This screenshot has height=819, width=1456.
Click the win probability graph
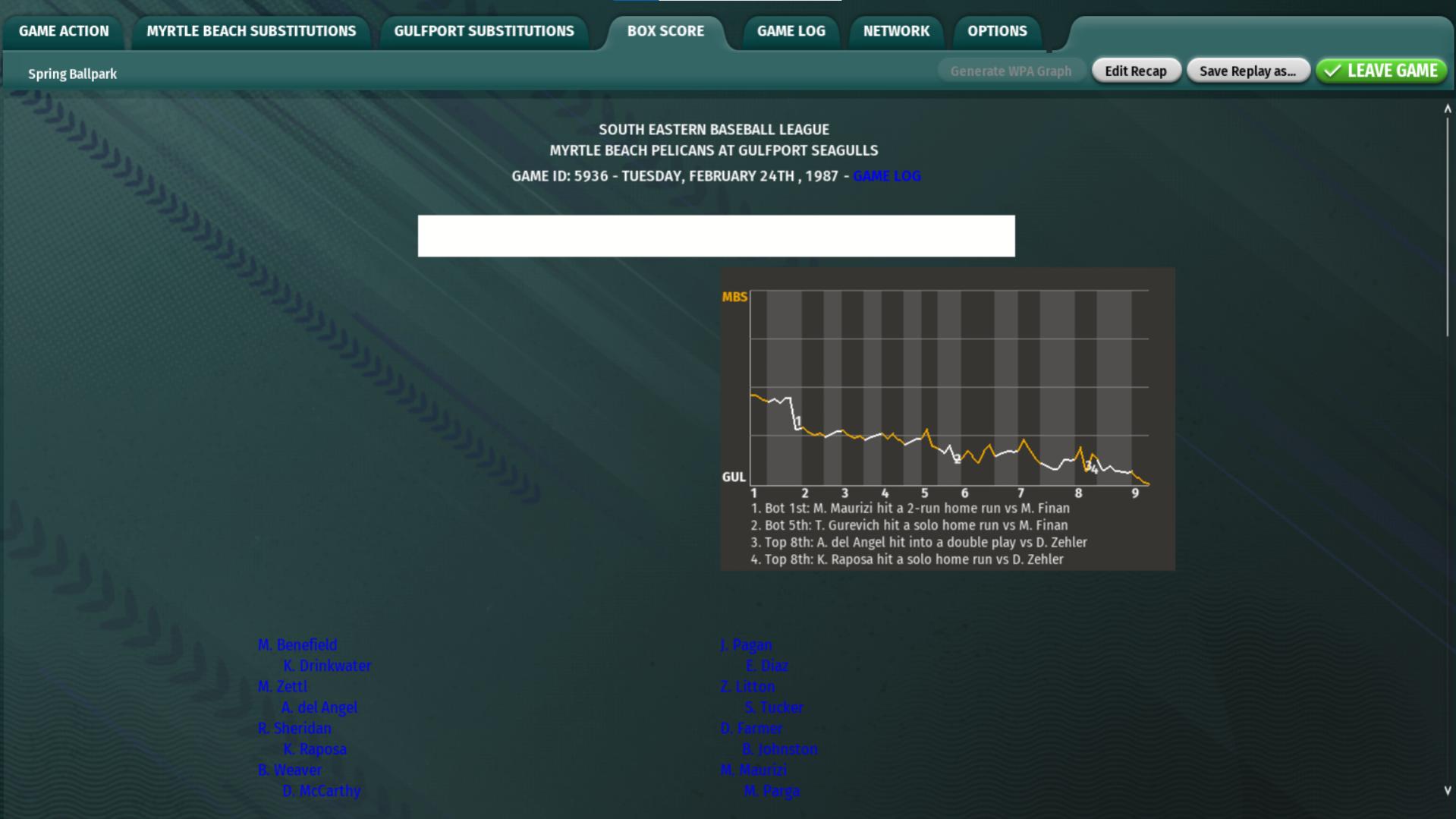pyautogui.click(x=948, y=389)
